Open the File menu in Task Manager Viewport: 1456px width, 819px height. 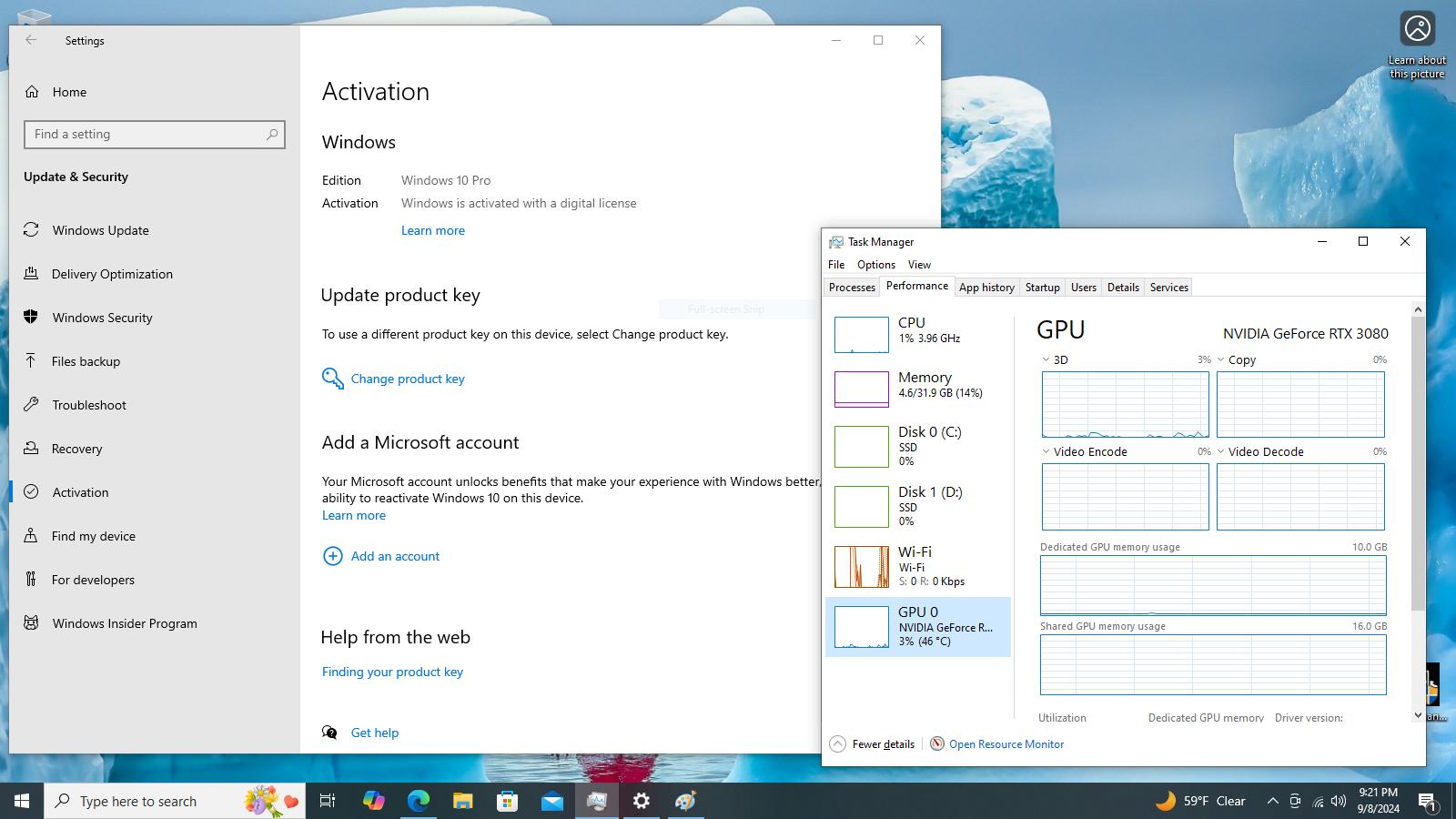836,265
